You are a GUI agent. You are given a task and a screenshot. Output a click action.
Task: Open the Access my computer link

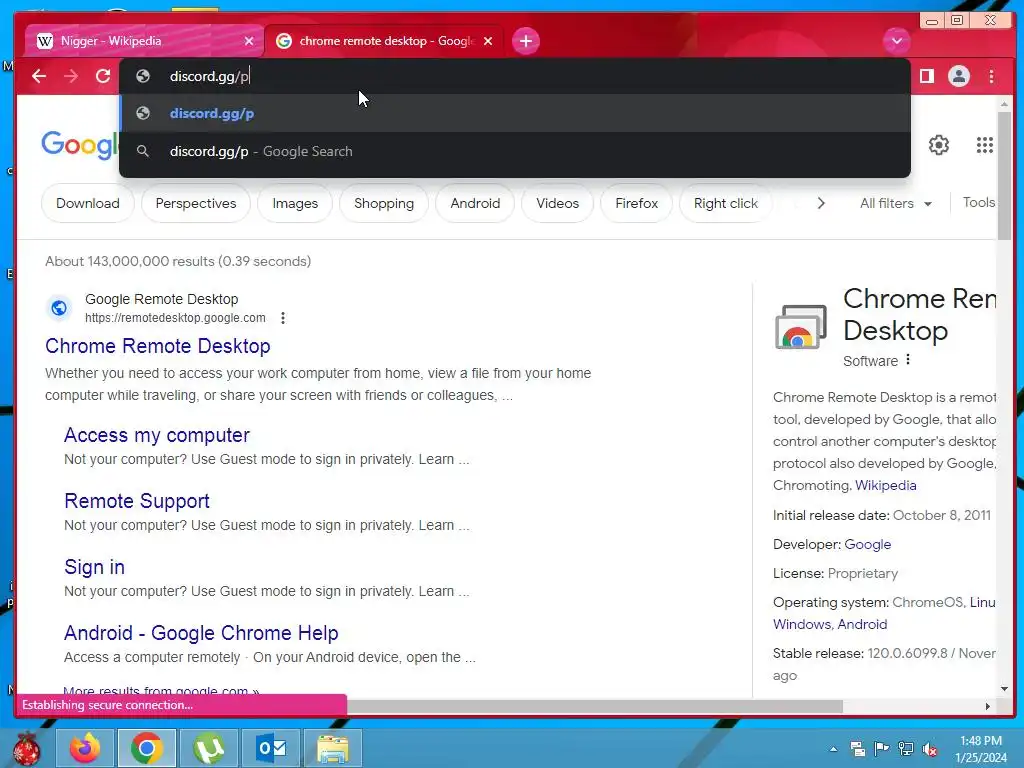pos(157,435)
